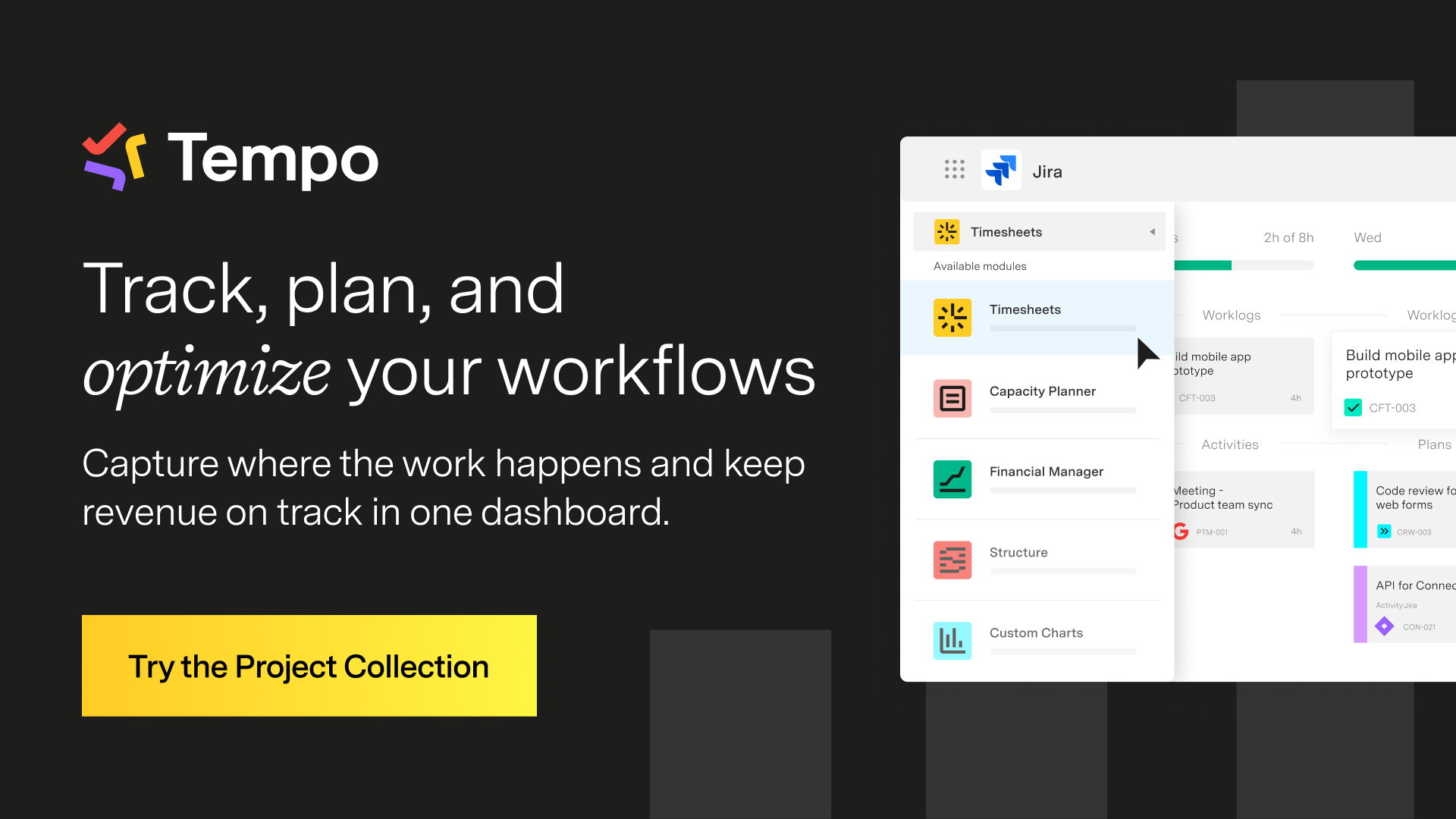1456x819 pixels.
Task: Select the Financial Manager chart icon
Action: (952, 479)
